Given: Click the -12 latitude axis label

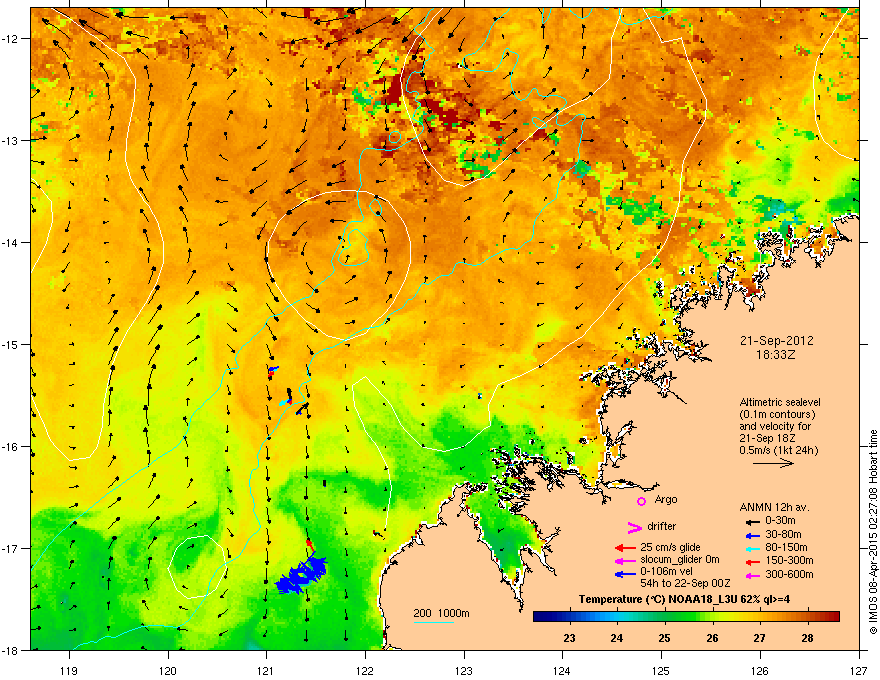Looking at the screenshot, I should click(x=12, y=38).
